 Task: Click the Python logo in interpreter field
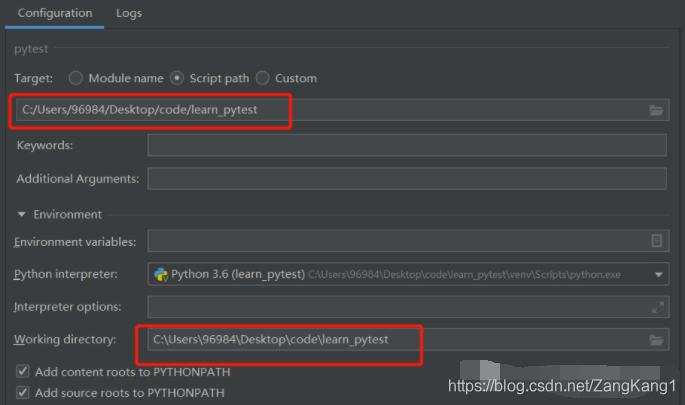click(161, 274)
